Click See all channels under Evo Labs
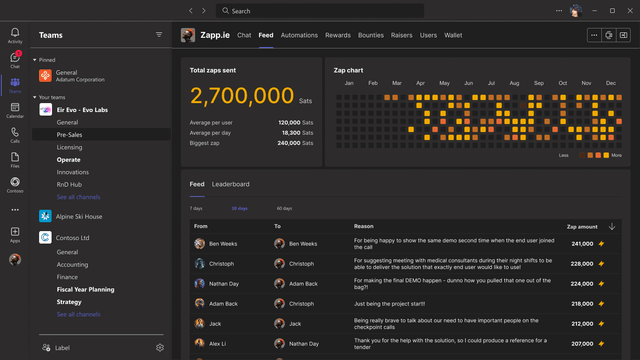The width and height of the screenshot is (640, 360). point(78,197)
